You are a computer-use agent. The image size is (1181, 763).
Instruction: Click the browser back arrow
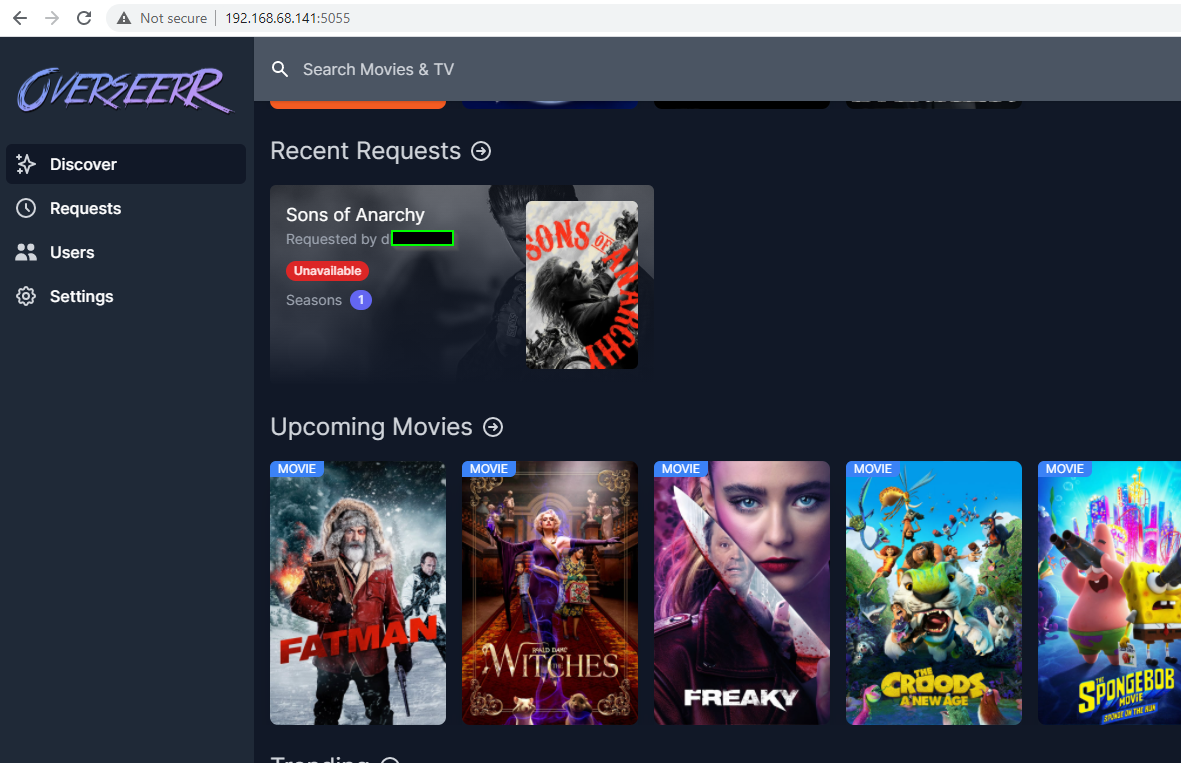coord(20,18)
